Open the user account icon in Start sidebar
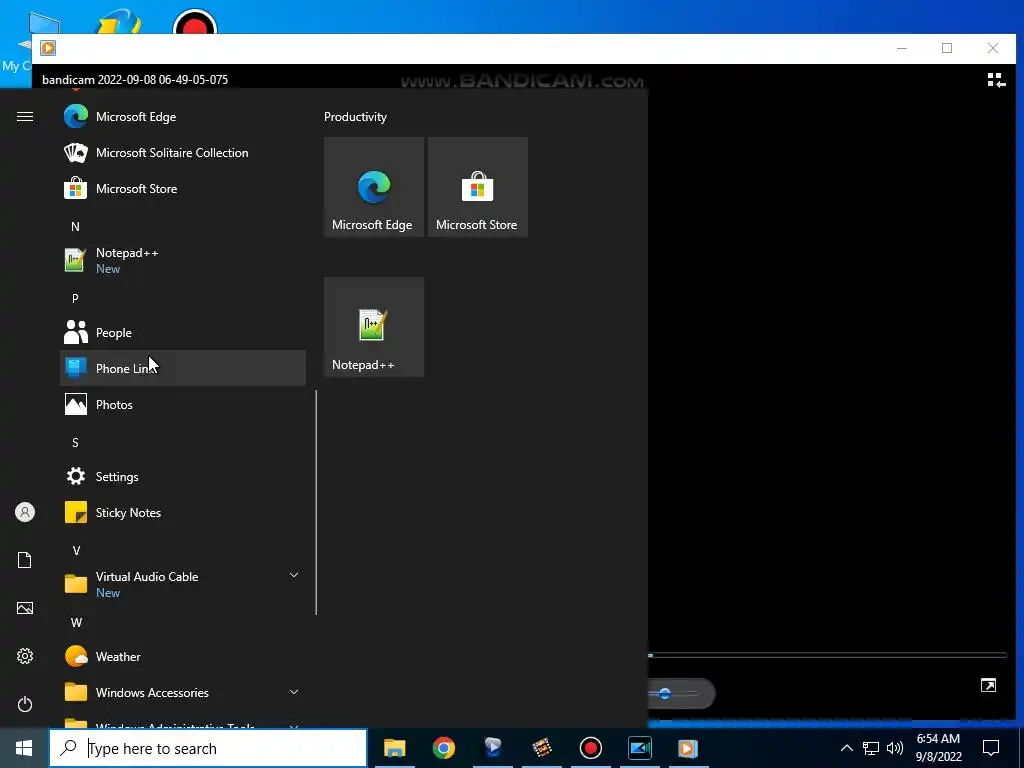The image size is (1024, 768). (25, 512)
